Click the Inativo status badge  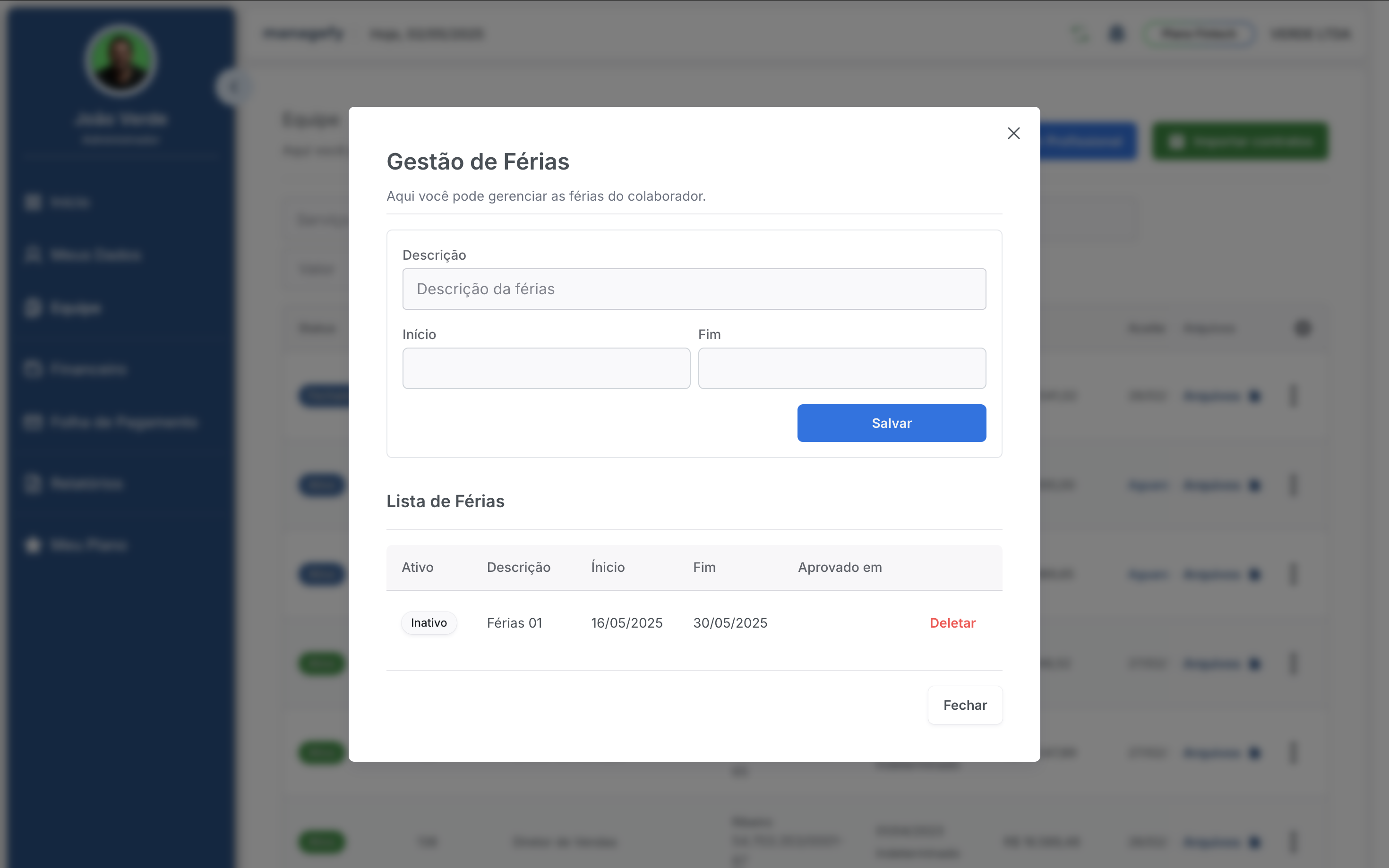click(429, 623)
